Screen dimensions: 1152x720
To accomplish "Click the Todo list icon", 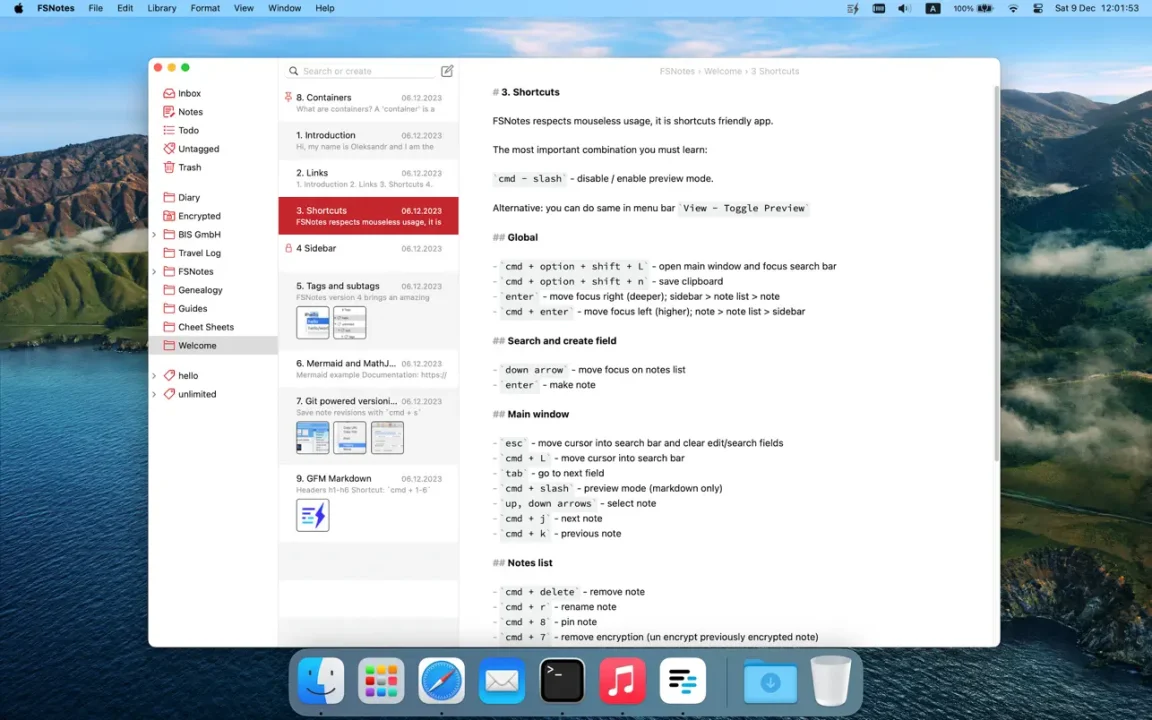I will point(169,130).
